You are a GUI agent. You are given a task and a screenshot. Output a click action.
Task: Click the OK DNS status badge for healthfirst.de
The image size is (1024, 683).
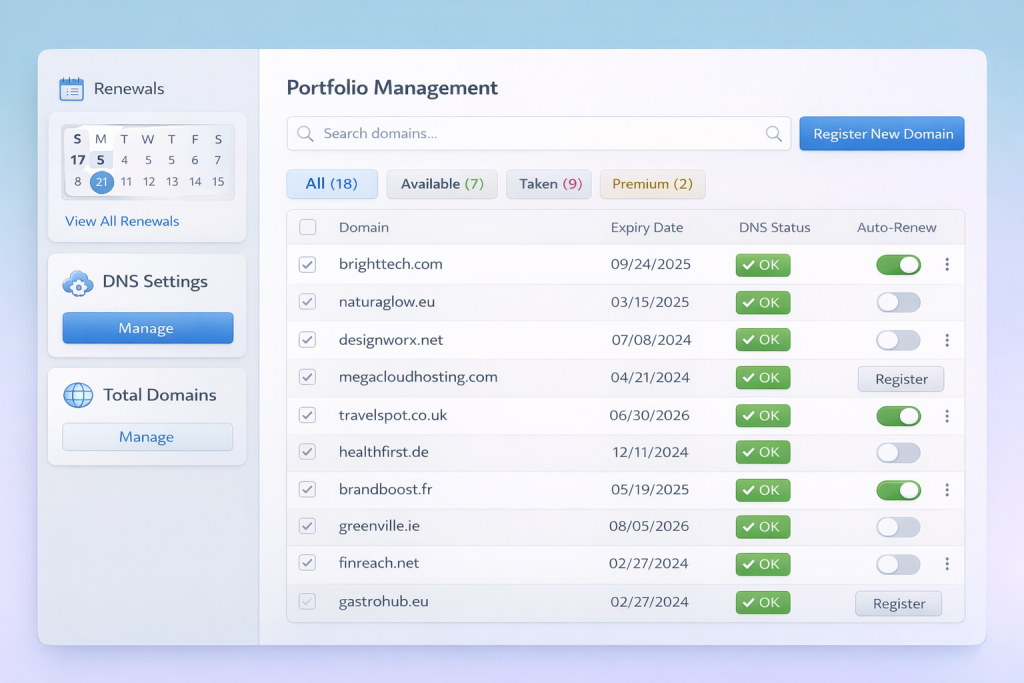(x=763, y=452)
